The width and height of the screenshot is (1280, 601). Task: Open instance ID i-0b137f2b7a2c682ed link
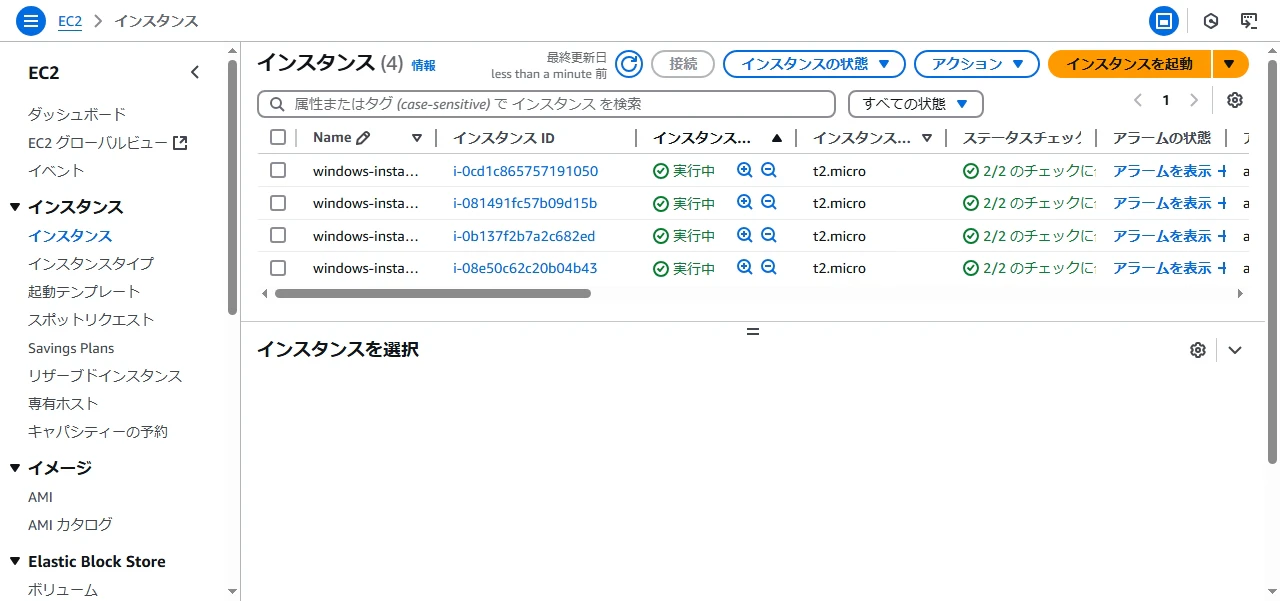(x=524, y=236)
